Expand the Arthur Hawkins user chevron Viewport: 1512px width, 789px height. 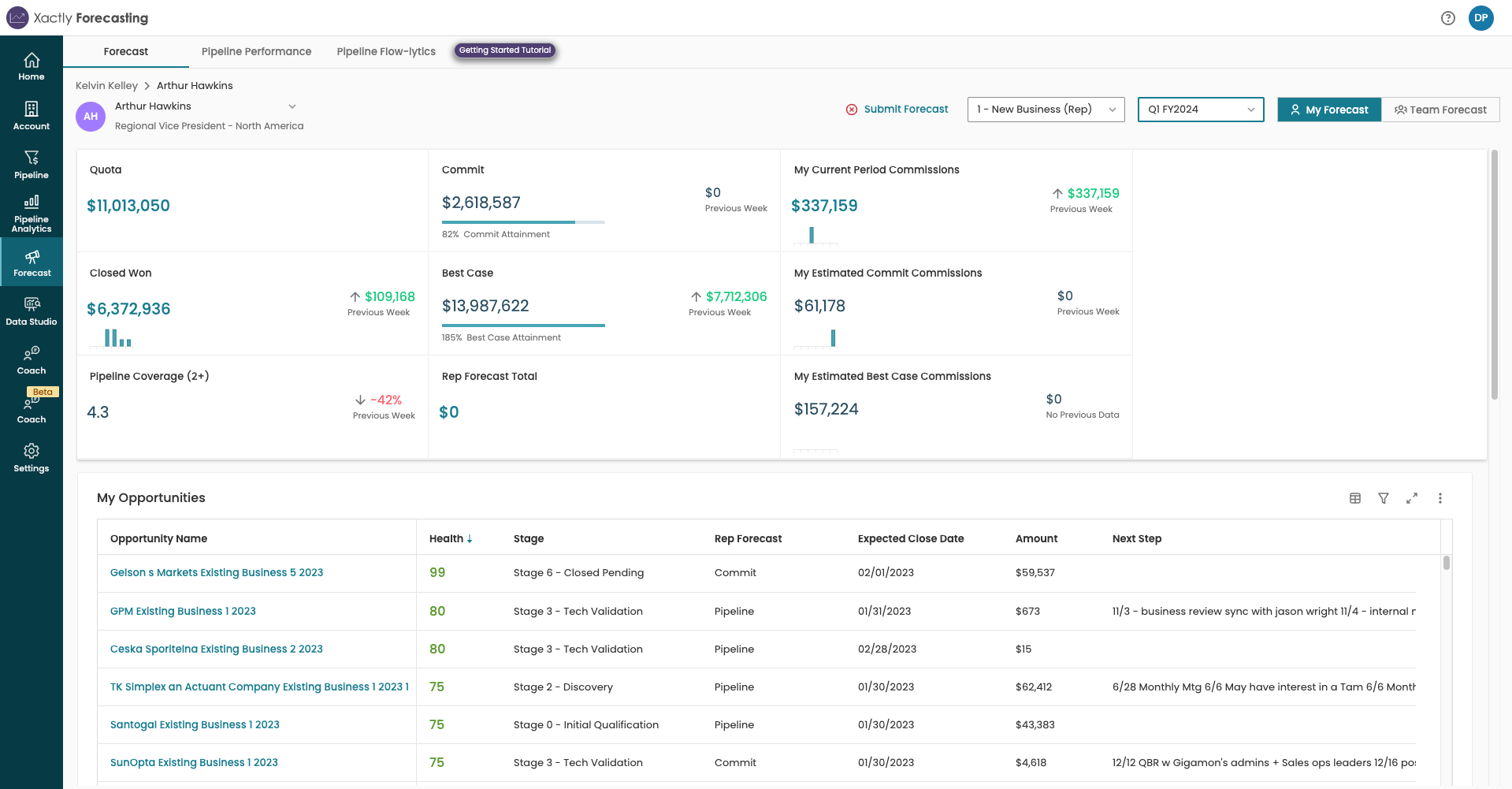point(292,106)
